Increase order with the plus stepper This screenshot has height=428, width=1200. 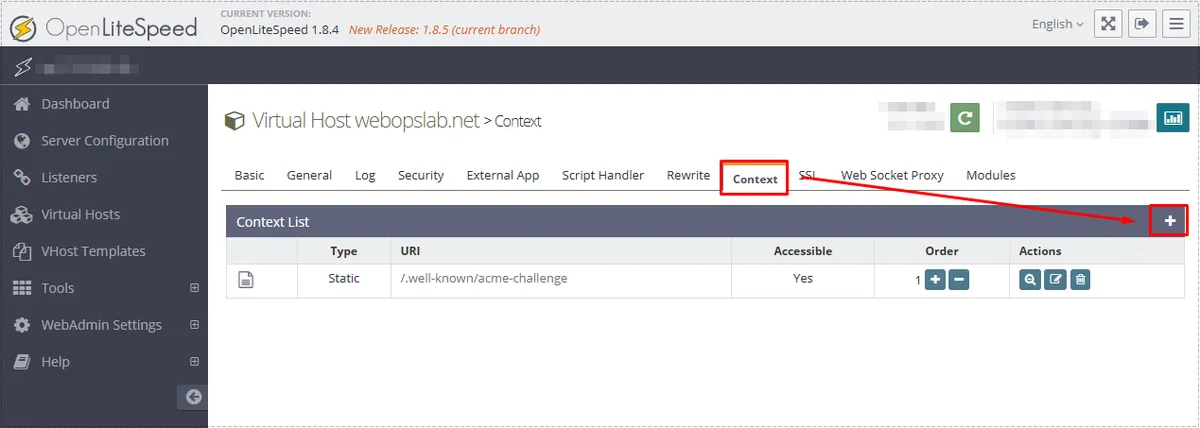pos(934,280)
